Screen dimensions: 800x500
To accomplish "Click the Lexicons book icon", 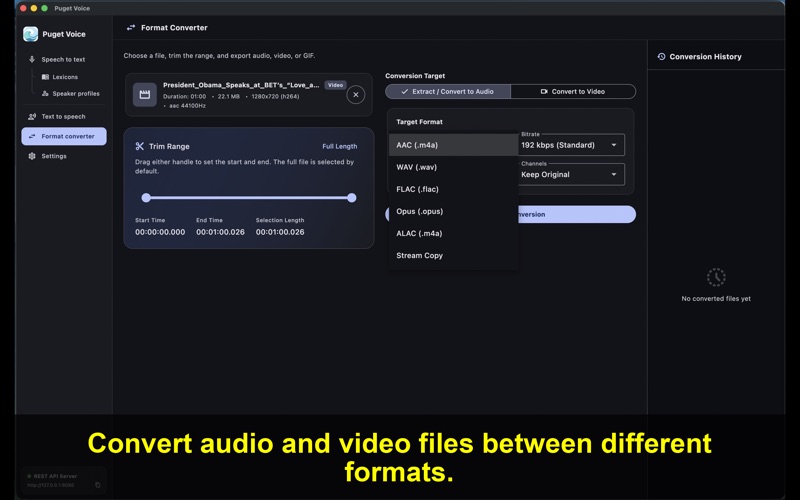I will (45, 77).
